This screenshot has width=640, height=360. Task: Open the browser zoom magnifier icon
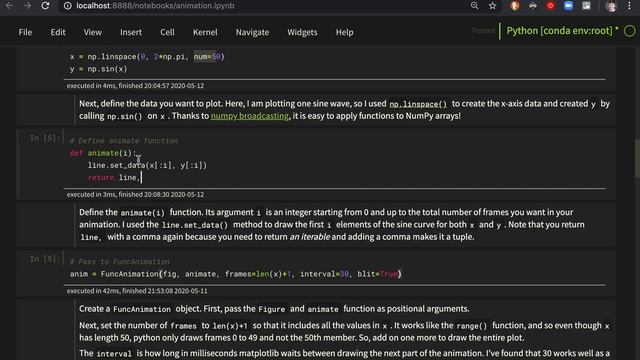point(474,6)
